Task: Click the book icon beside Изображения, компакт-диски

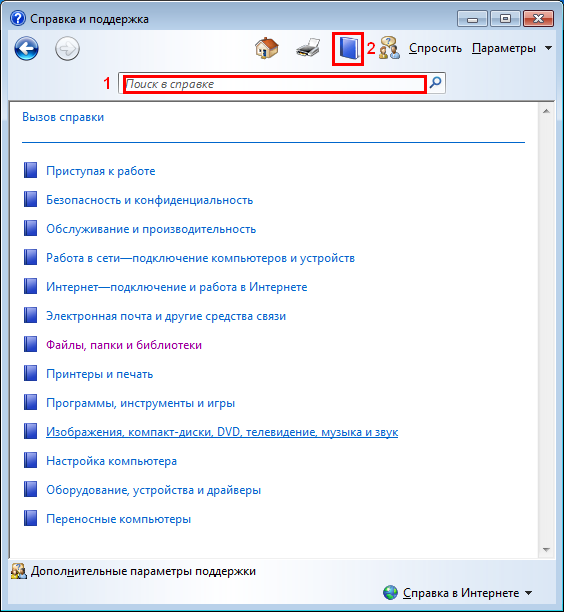Action: (30, 432)
